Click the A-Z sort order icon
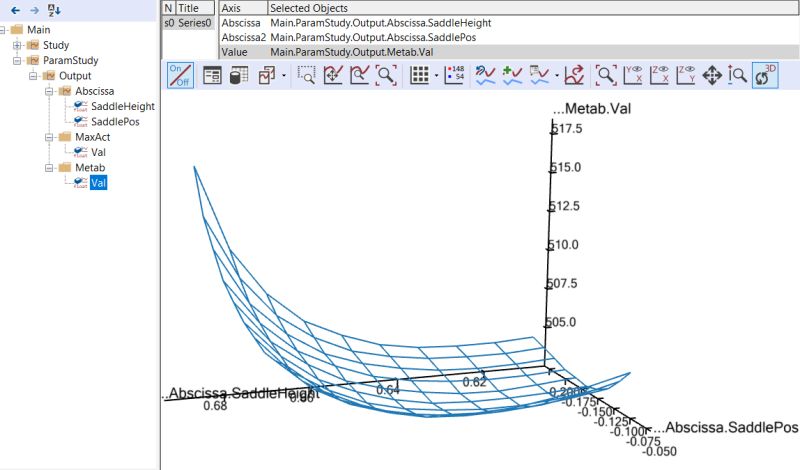The image size is (800, 470). (54, 10)
